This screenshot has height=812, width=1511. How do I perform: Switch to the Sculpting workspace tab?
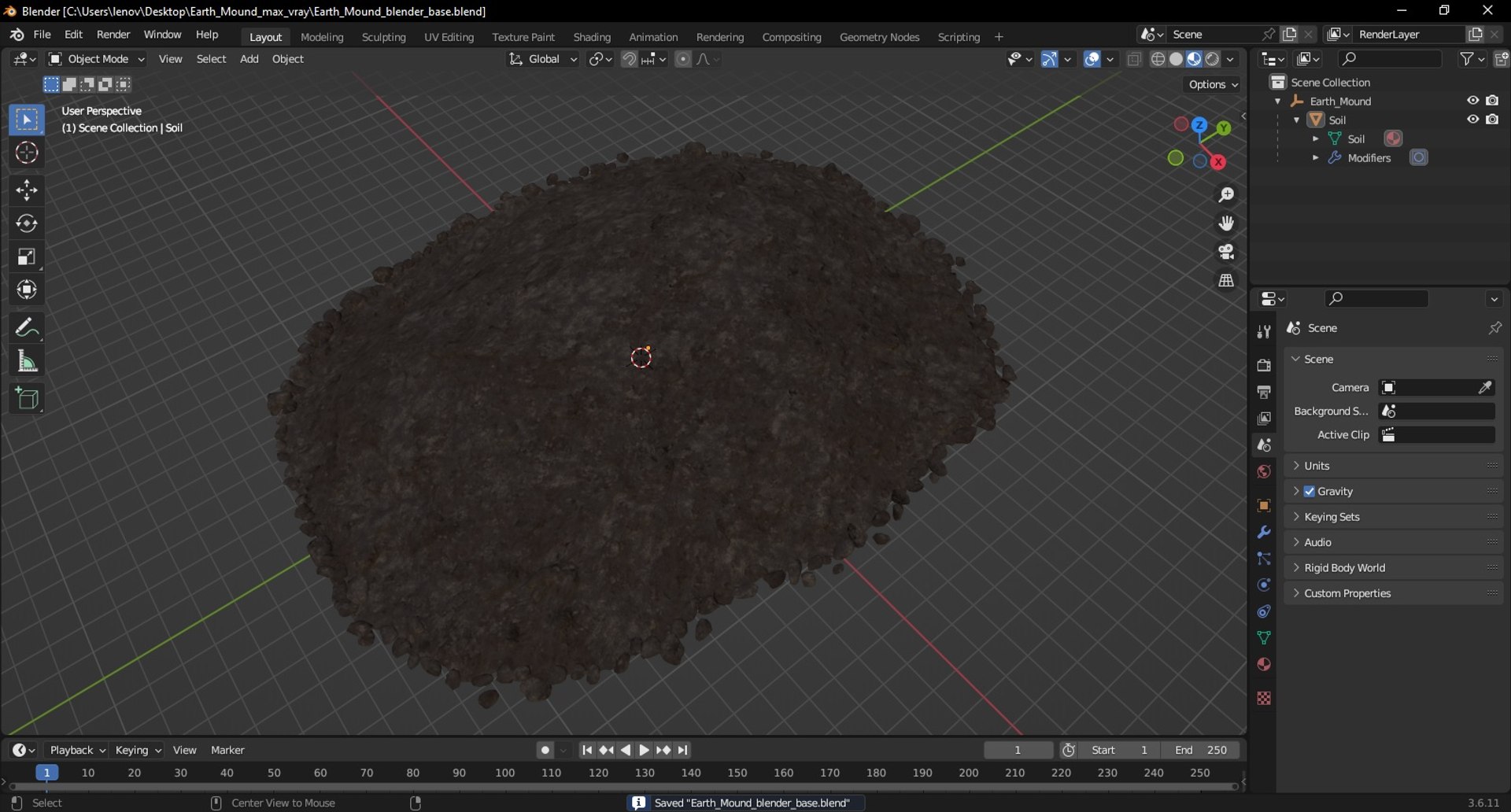[383, 37]
